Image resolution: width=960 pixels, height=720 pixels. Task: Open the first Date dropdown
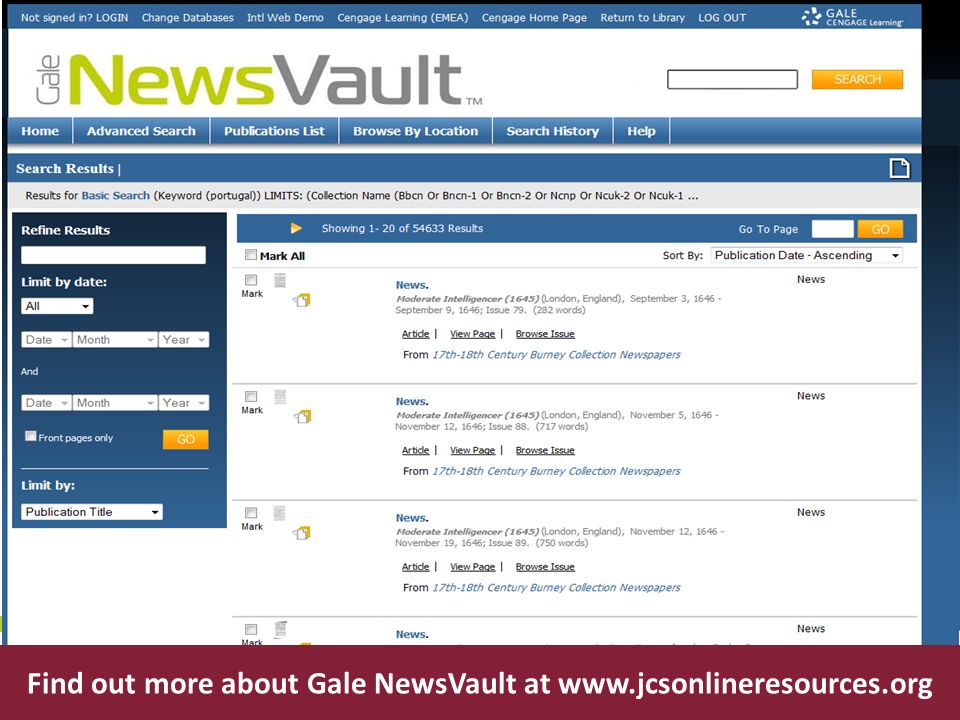click(46, 340)
